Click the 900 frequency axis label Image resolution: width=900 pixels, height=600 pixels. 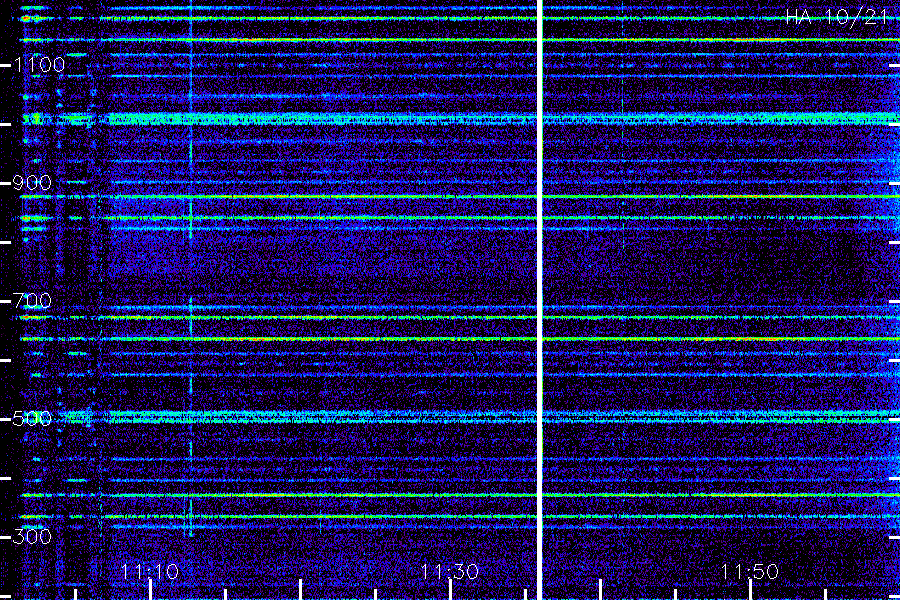click(32, 183)
